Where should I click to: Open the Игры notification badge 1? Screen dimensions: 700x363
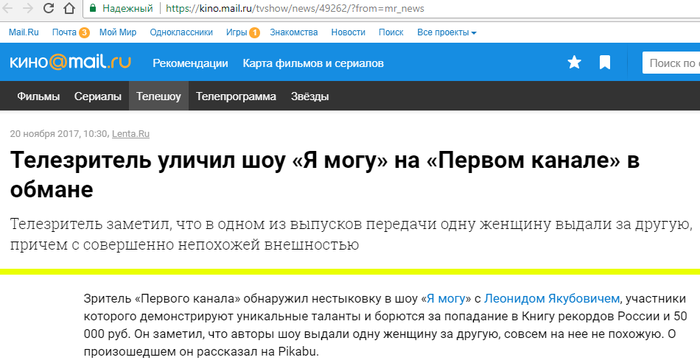(x=254, y=33)
